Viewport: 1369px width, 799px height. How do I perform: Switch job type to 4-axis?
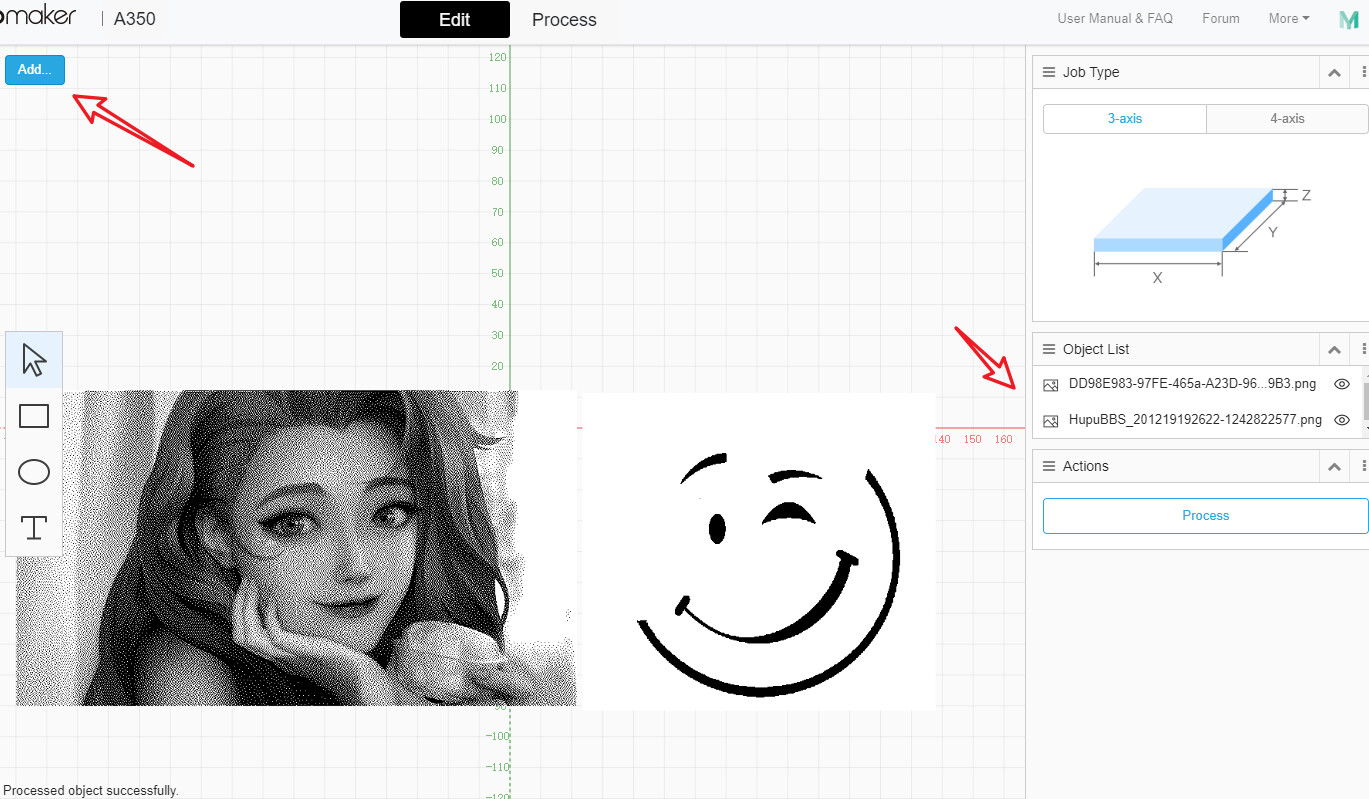pyautogui.click(x=1287, y=118)
